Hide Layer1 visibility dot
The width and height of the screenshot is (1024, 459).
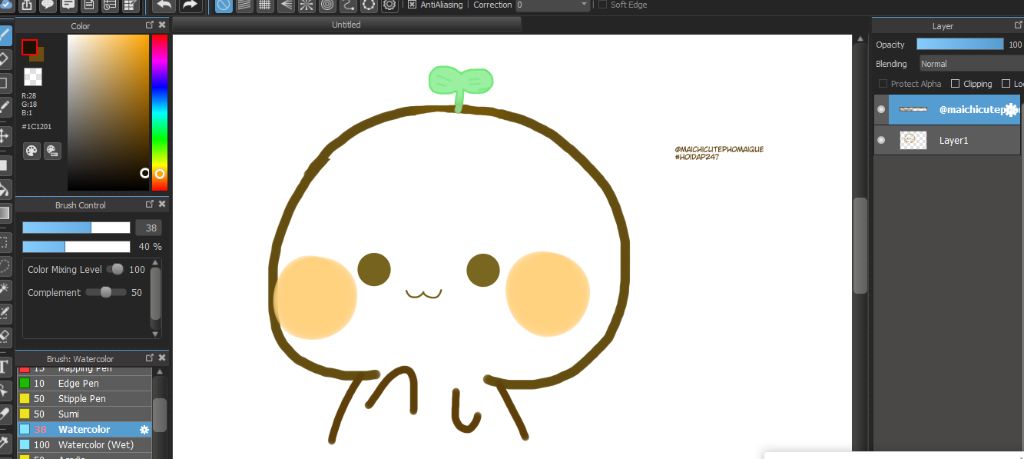pos(881,140)
